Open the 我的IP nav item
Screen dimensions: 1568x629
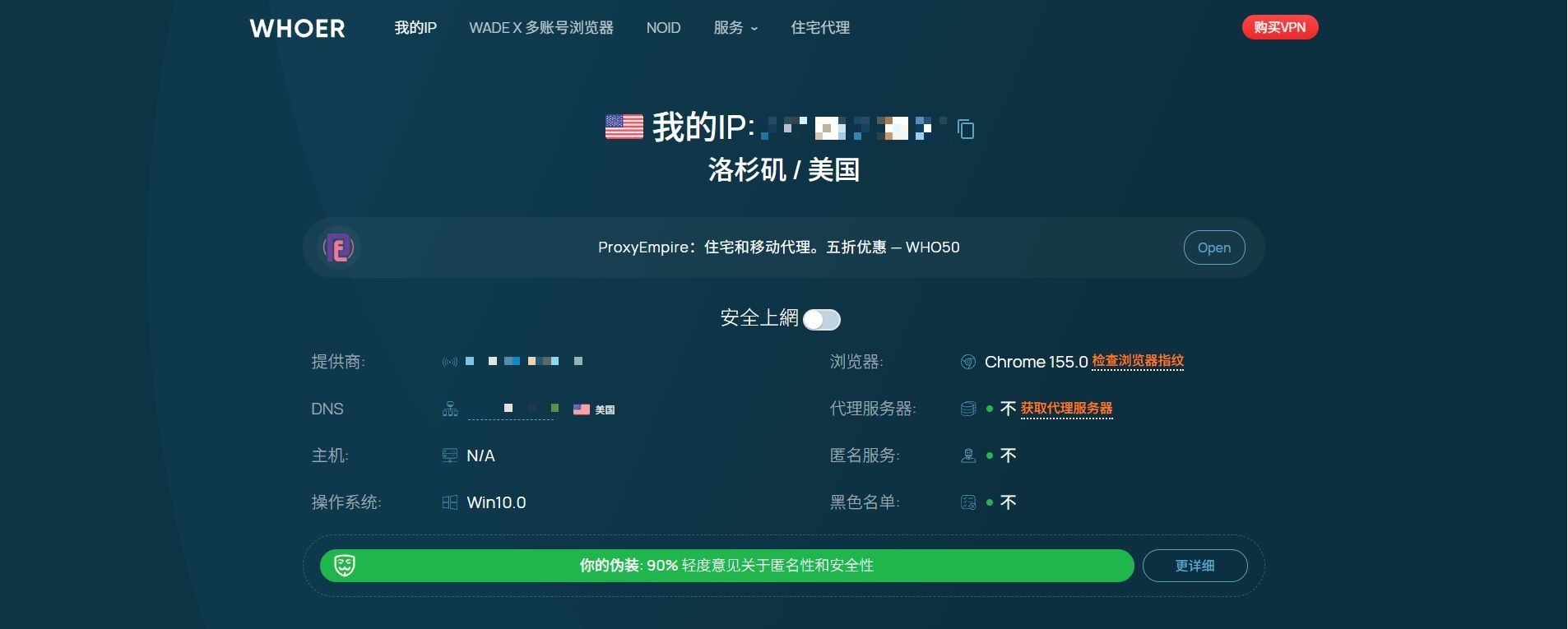(x=415, y=28)
